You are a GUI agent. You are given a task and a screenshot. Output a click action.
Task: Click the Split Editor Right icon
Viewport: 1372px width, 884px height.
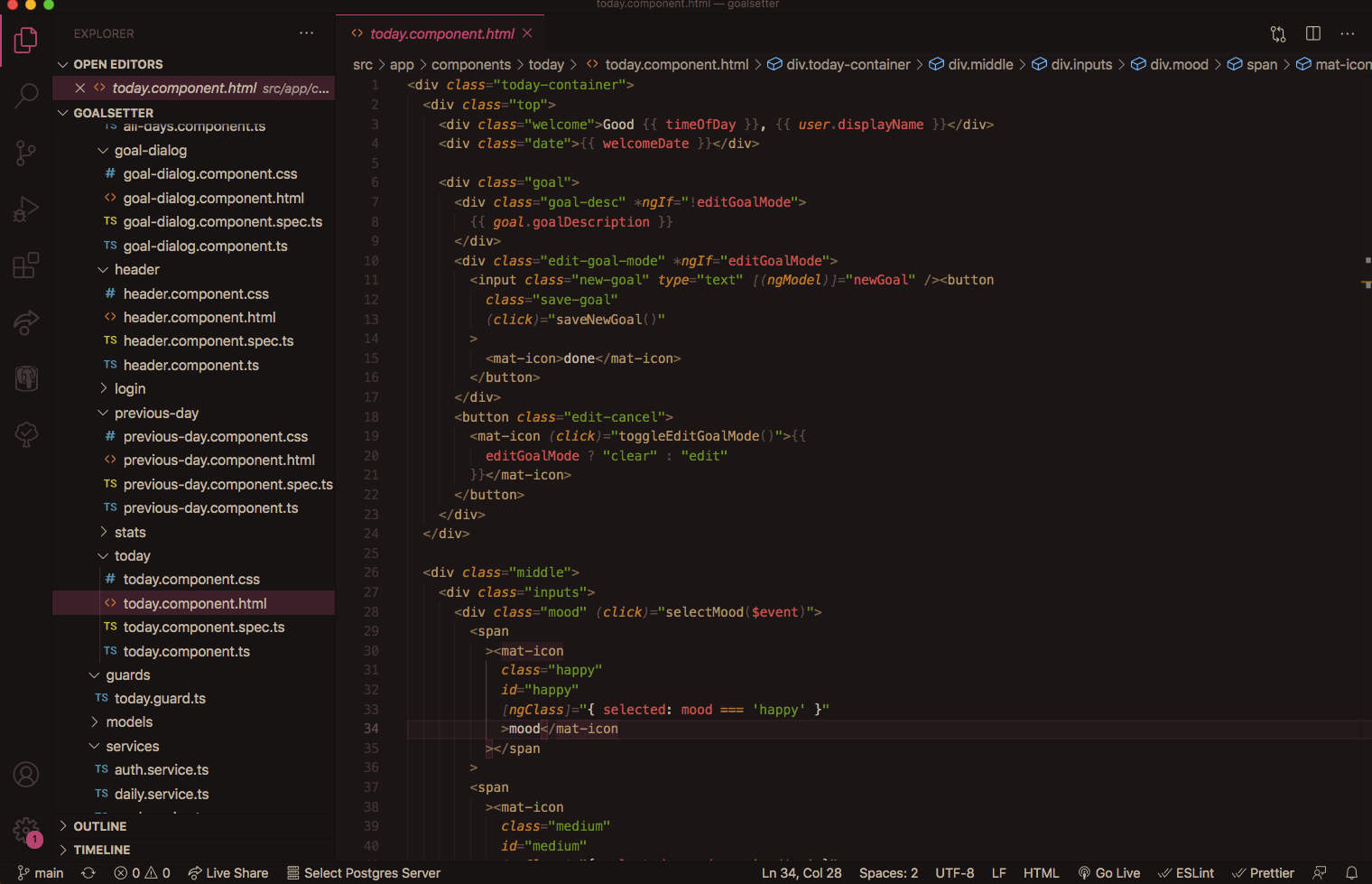1313,33
